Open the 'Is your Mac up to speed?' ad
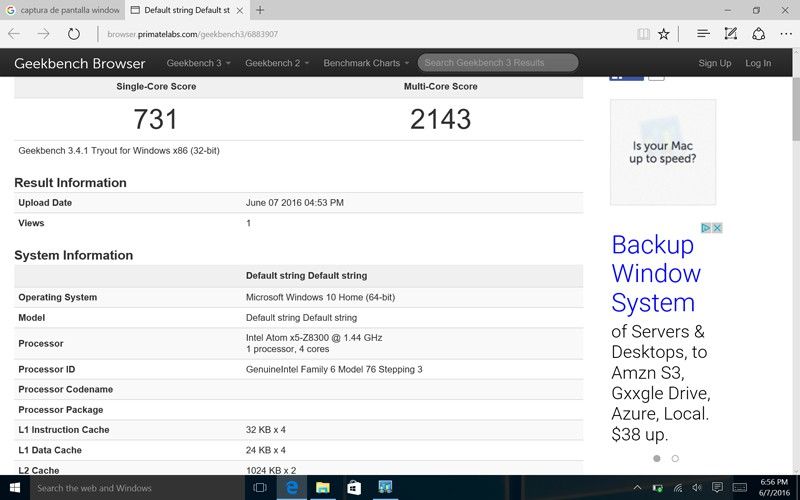 [x=663, y=152]
